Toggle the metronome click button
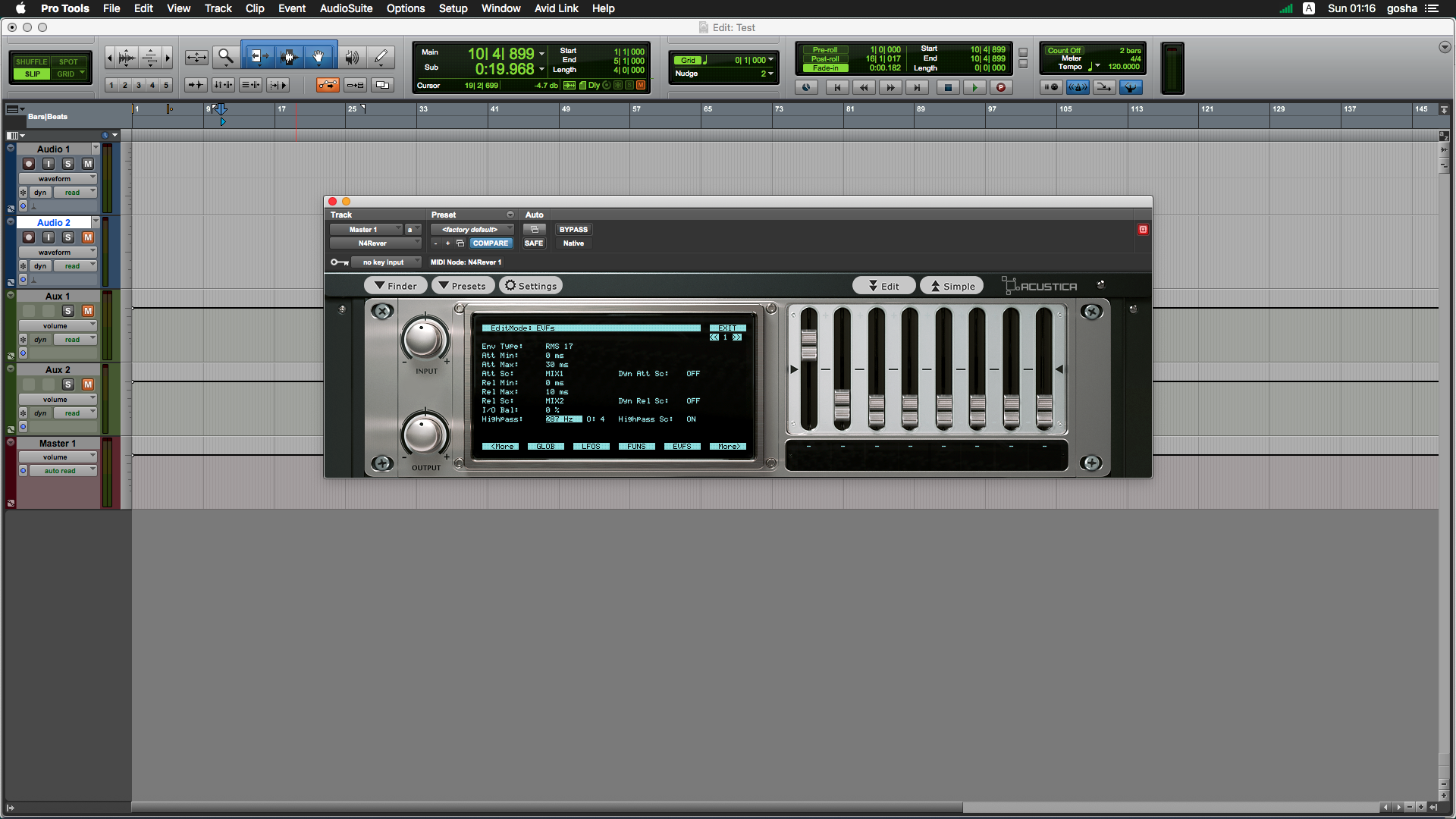 click(x=1078, y=87)
